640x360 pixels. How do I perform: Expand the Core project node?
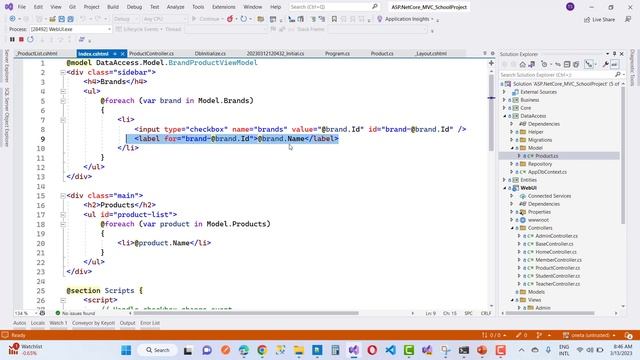[504, 108]
